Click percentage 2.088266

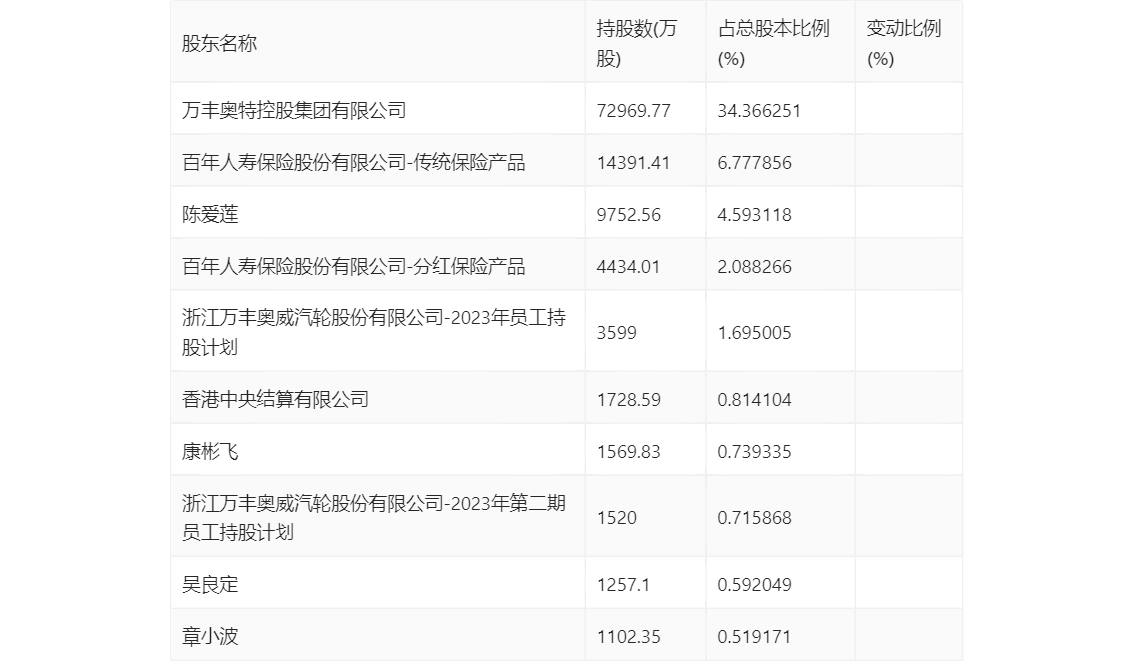click(x=754, y=267)
